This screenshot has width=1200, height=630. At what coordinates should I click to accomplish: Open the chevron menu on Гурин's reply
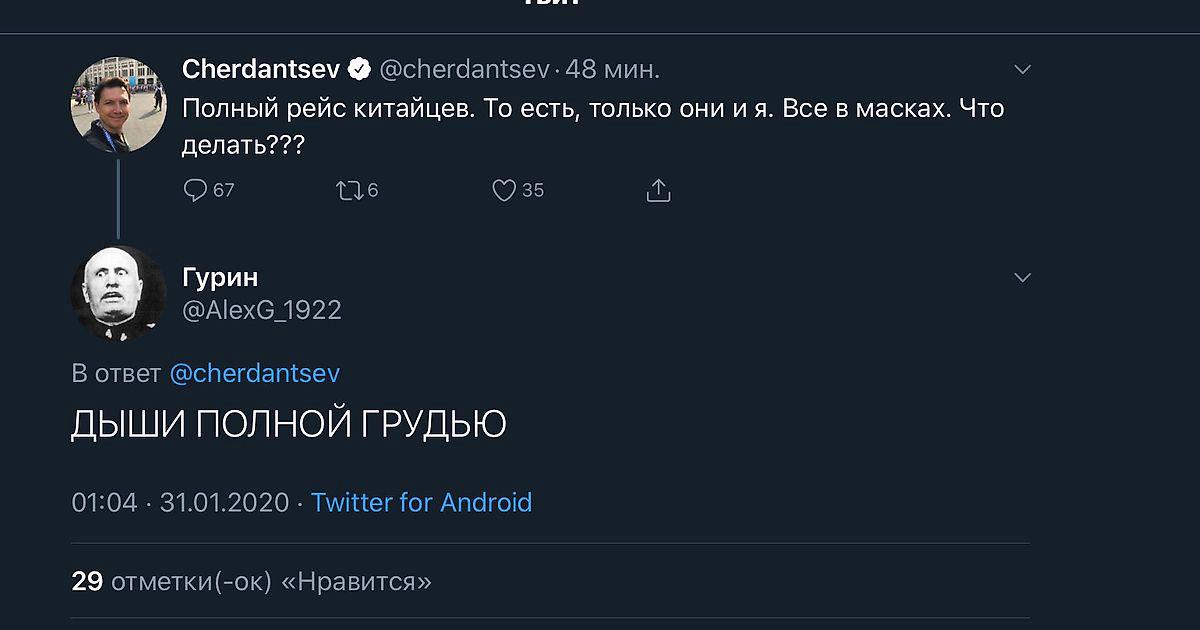[1022, 277]
